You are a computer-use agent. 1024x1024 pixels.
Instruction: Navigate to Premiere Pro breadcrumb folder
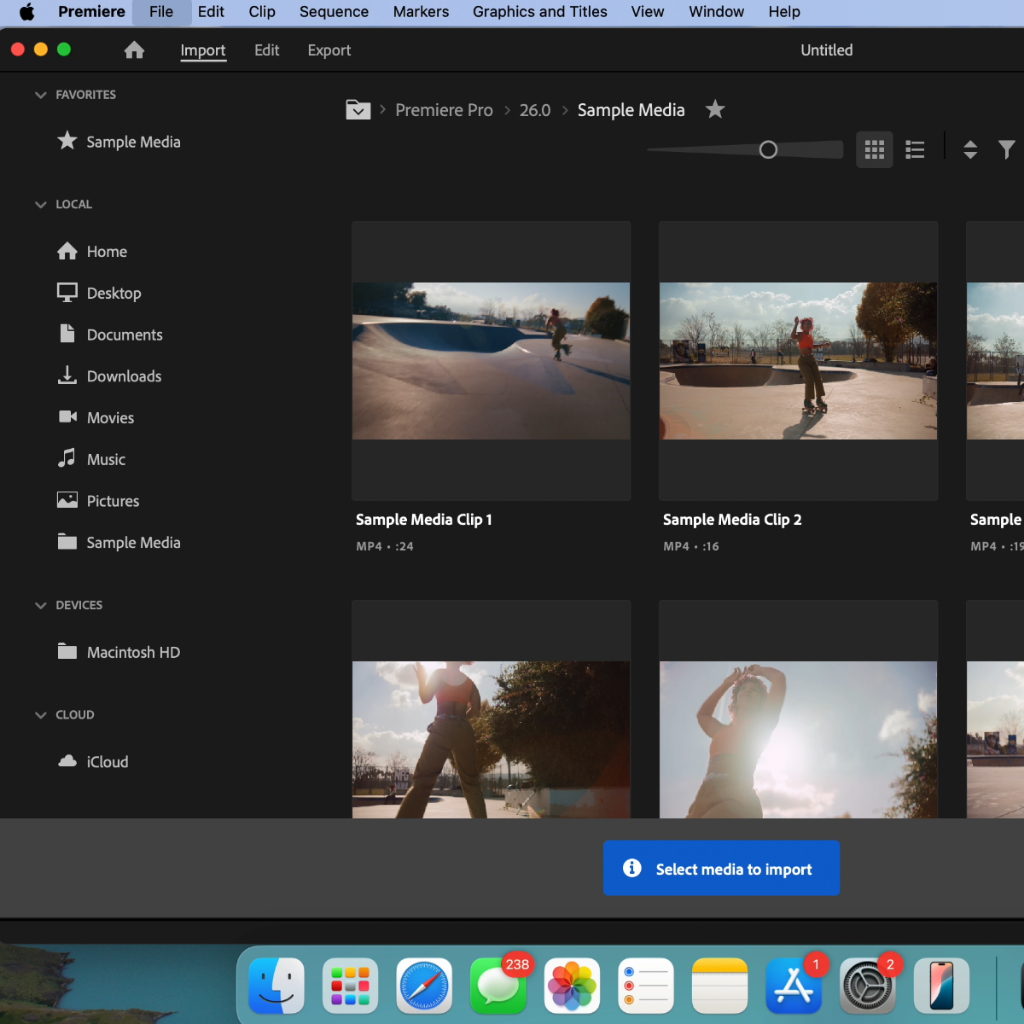coord(443,110)
